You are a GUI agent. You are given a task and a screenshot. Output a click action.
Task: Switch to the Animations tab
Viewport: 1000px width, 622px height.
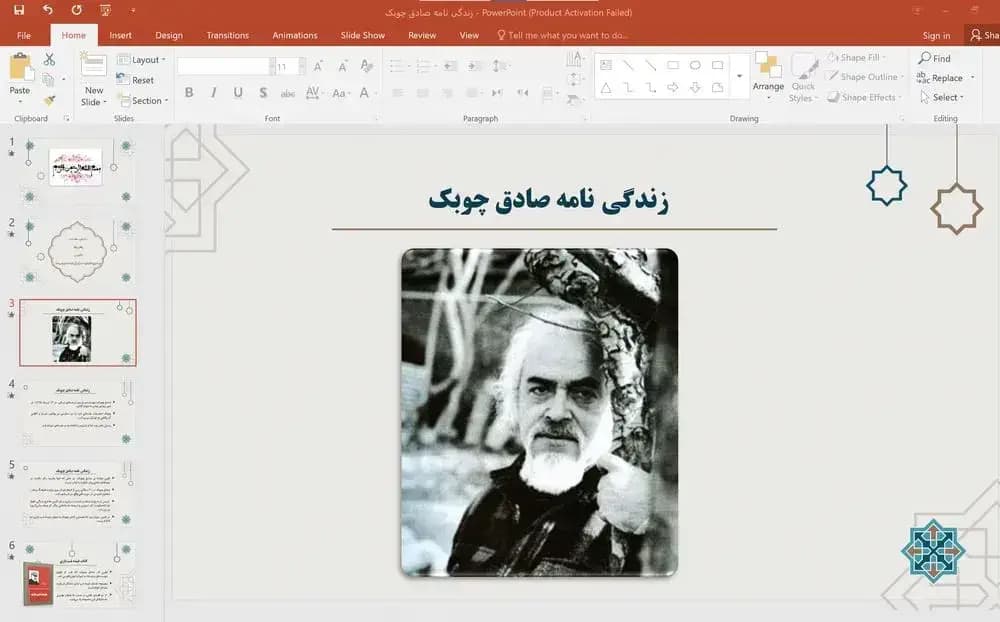pyautogui.click(x=295, y=35)
